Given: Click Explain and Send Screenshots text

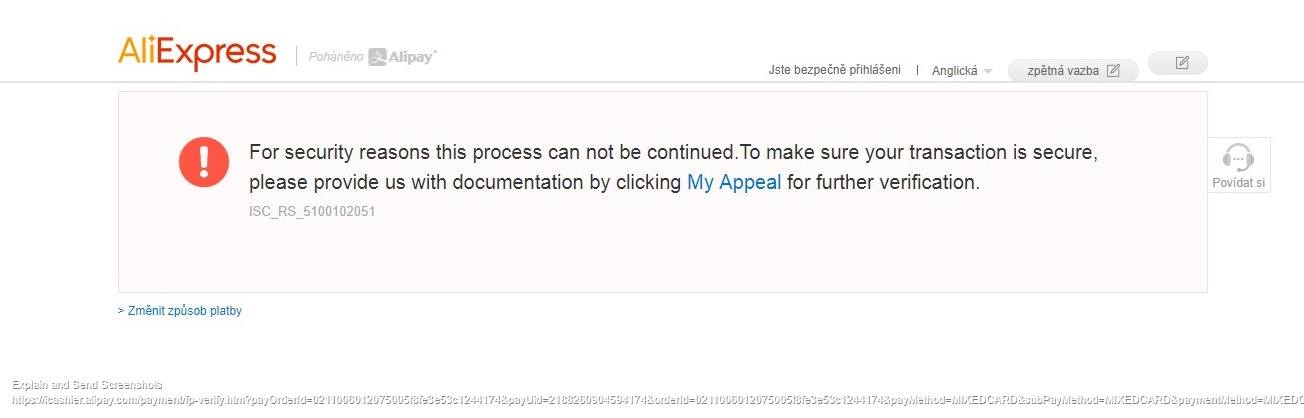Looking at the screenshot, I should (x=87, y=385).
